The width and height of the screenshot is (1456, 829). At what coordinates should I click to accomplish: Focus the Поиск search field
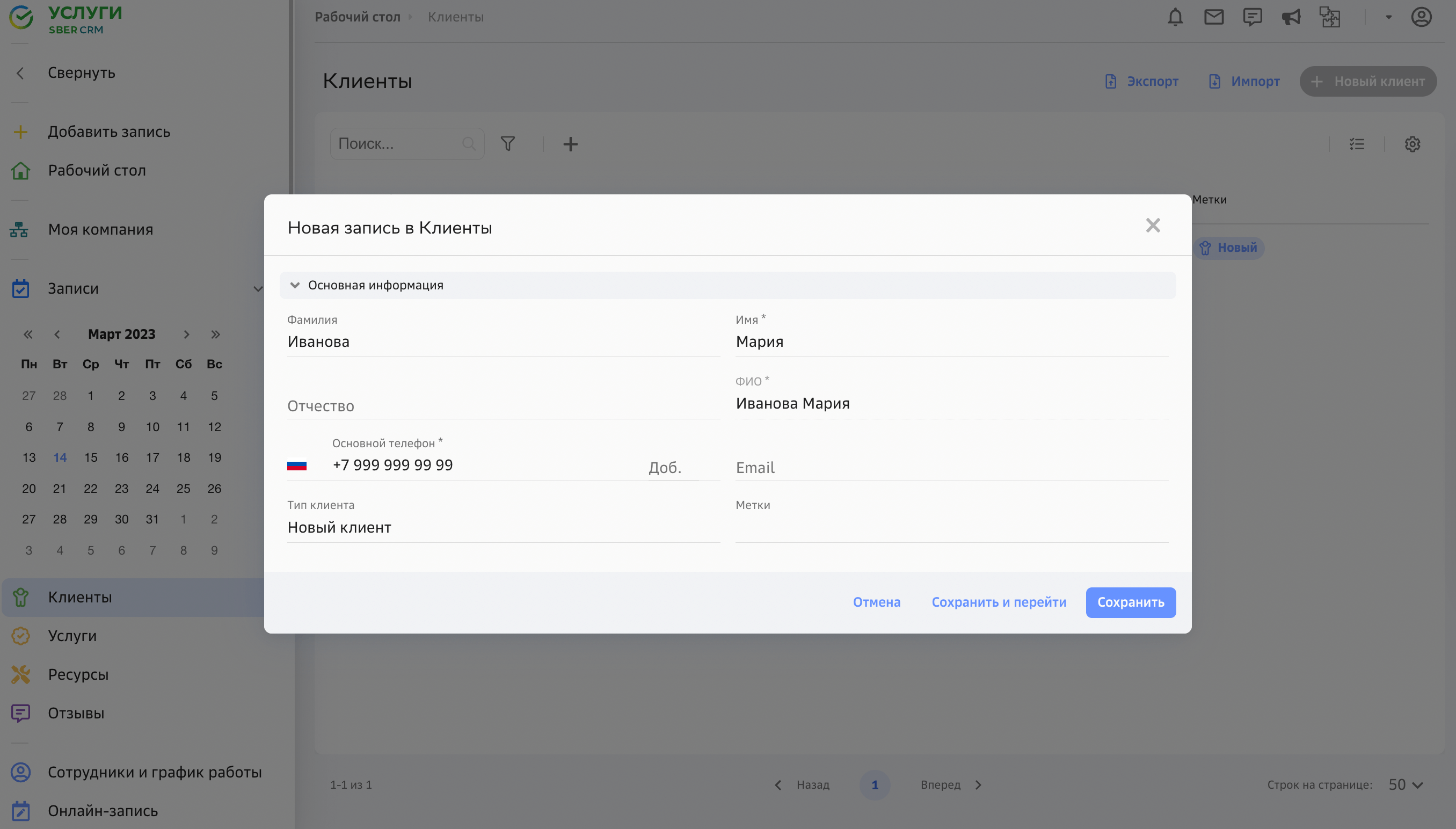[x=407, y=143]
